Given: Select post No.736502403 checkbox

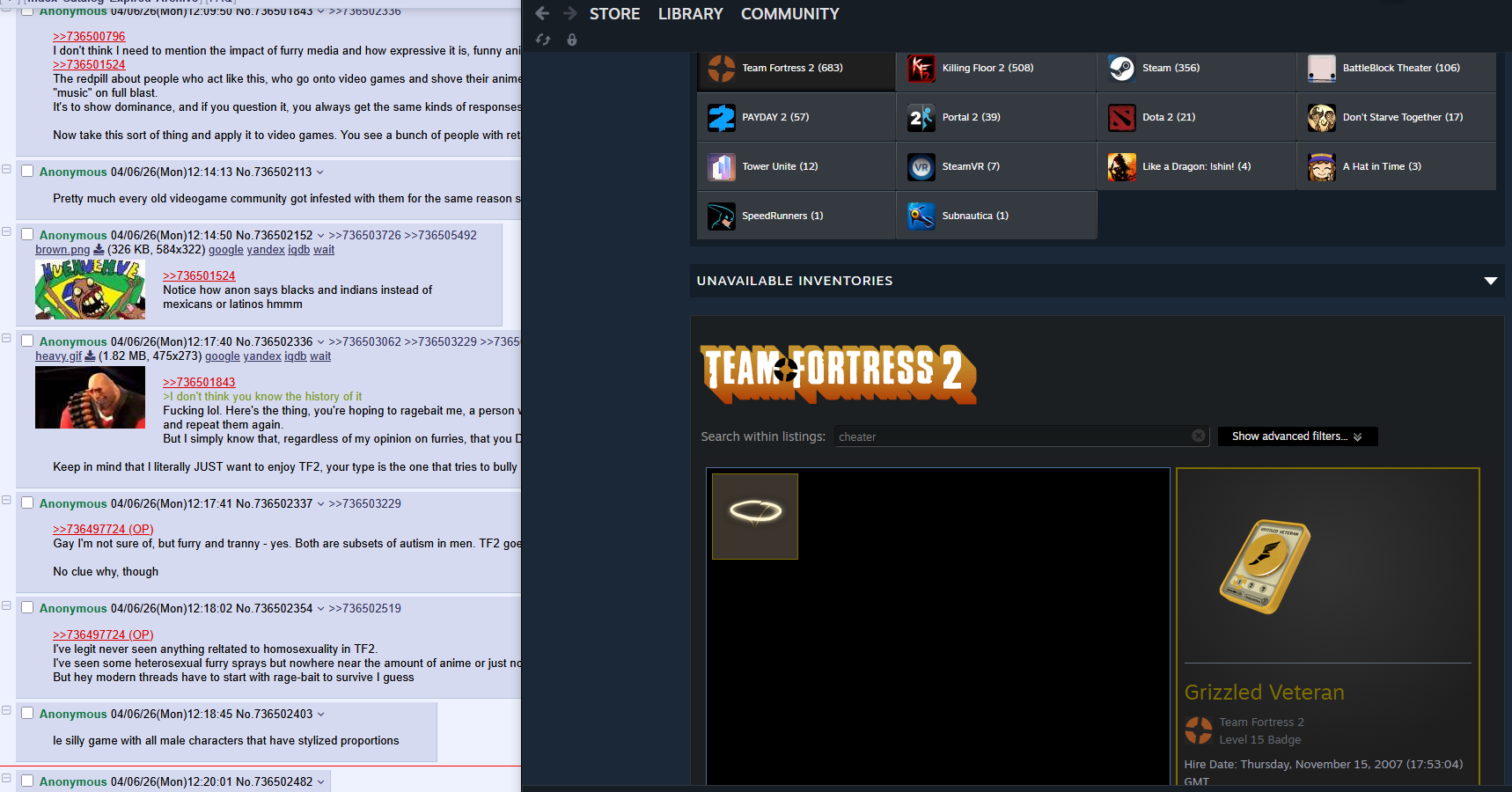Looking at the screenshot, I should point(27,714).
